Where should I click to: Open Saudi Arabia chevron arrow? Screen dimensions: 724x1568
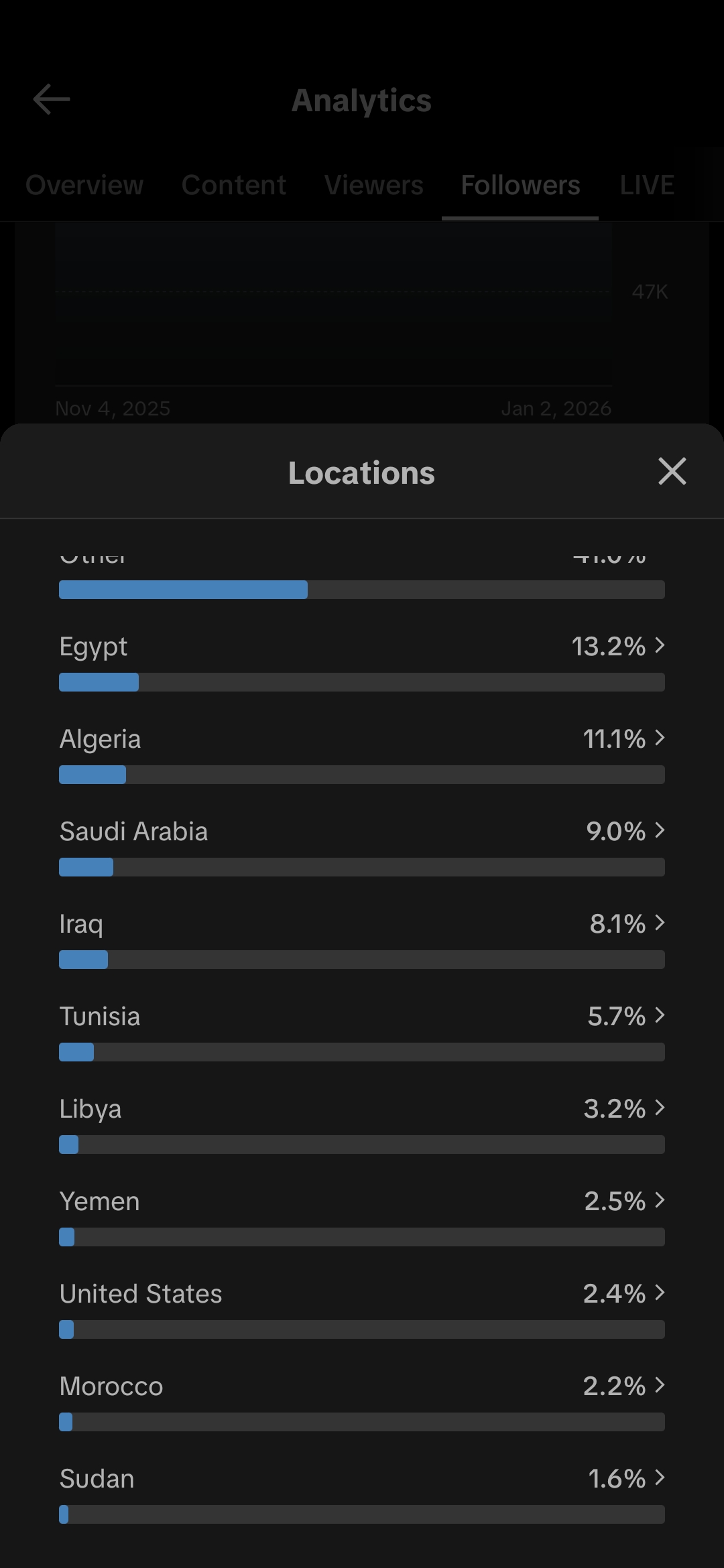(660, 830)
